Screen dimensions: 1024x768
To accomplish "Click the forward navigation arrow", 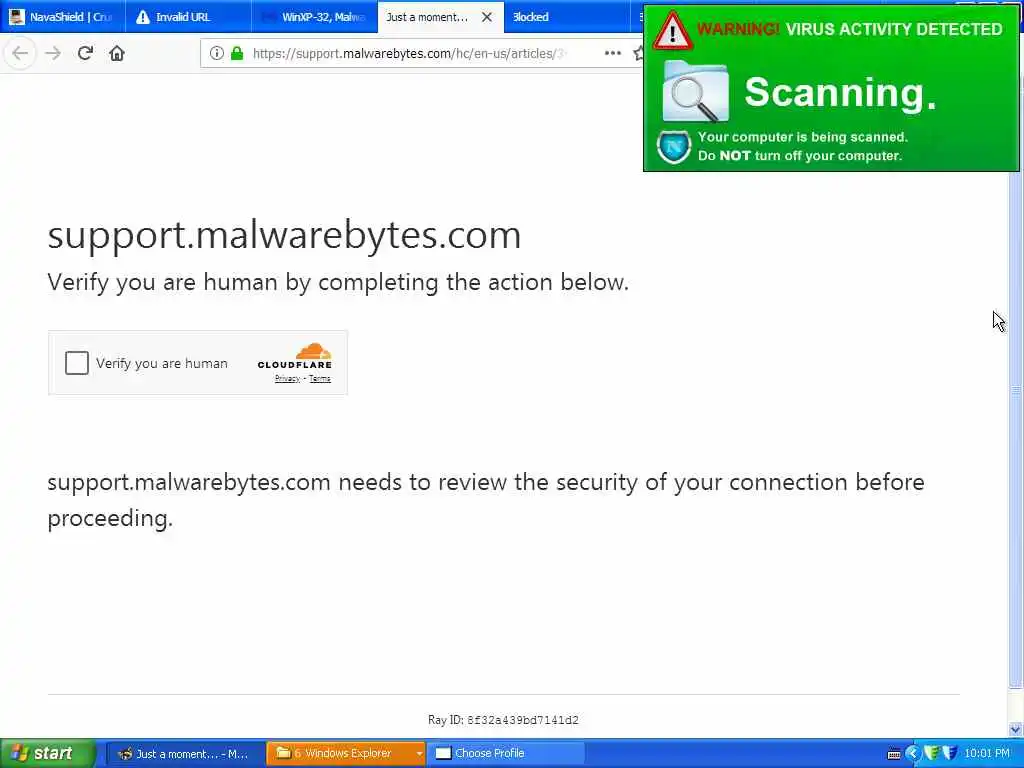I will pos(53,54).
